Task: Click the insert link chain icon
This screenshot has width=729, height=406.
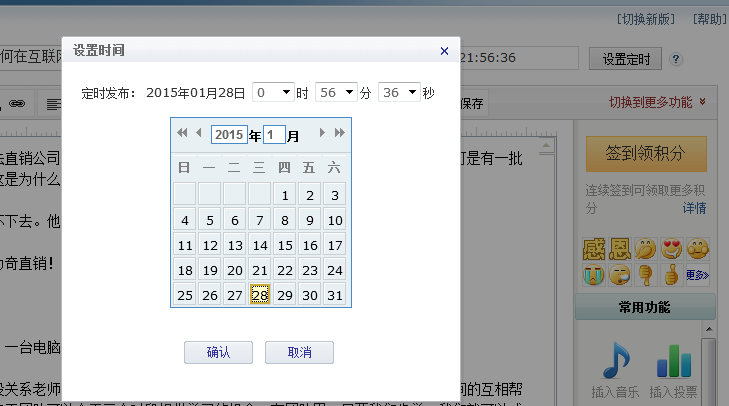Action: 17,103
